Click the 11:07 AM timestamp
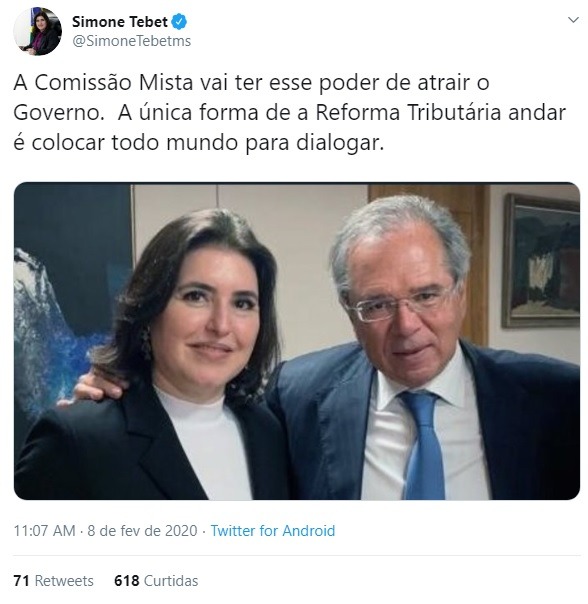This screenshot has width=588, height=604. (x=44, y=530)
